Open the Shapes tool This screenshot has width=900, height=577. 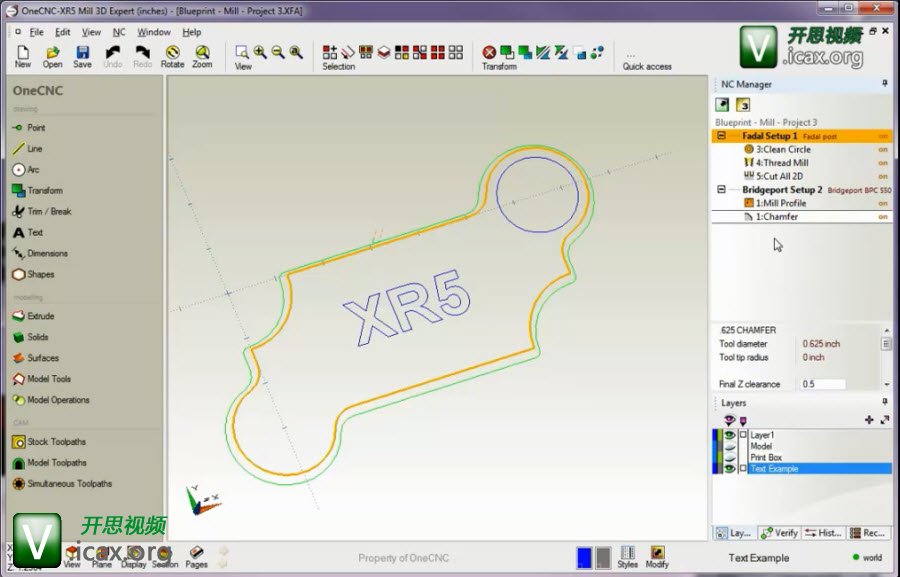pyautogui.click(x=33, y=274)
